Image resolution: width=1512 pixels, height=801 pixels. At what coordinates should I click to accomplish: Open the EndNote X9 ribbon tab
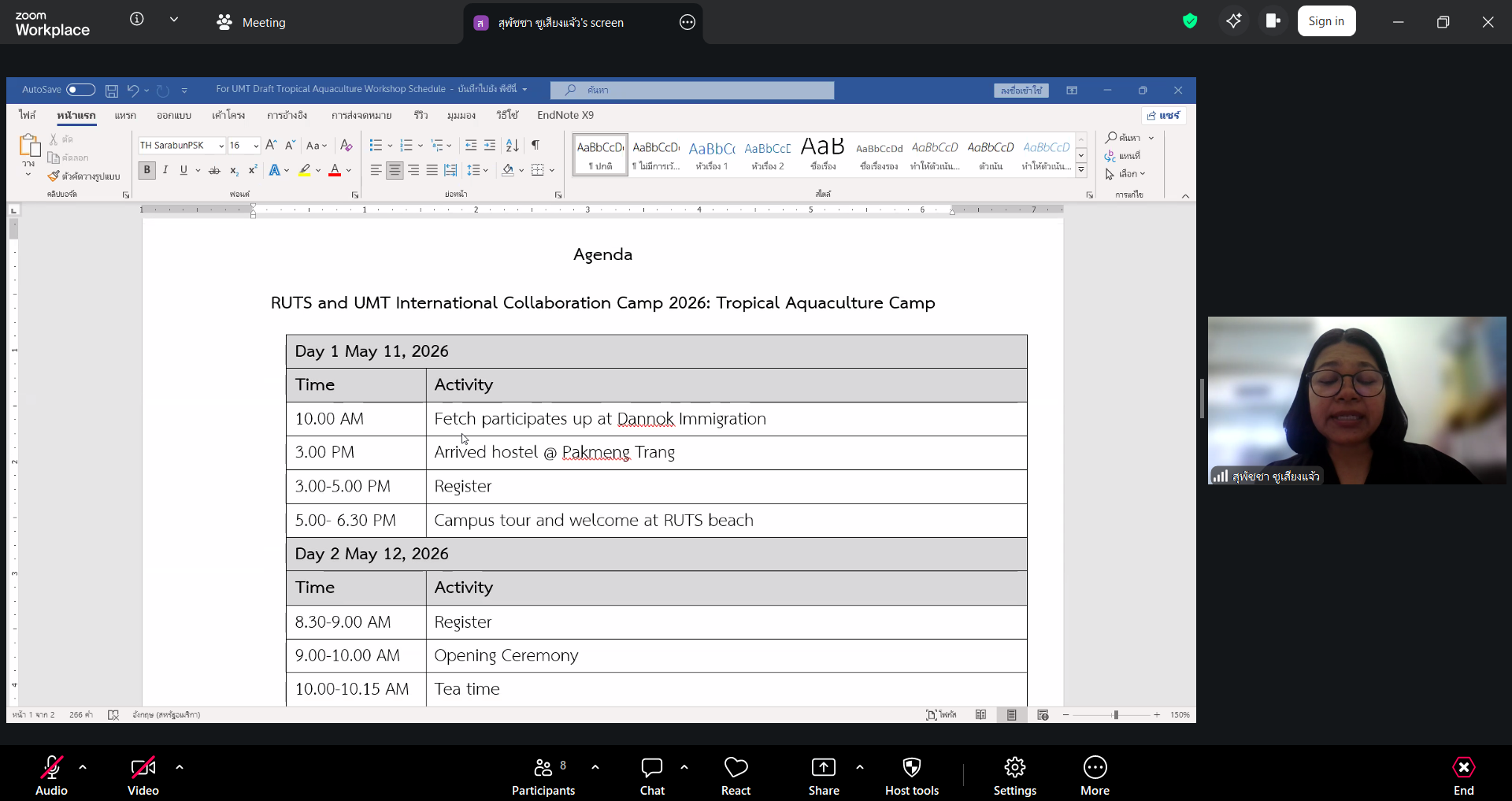tap(565, 115)
